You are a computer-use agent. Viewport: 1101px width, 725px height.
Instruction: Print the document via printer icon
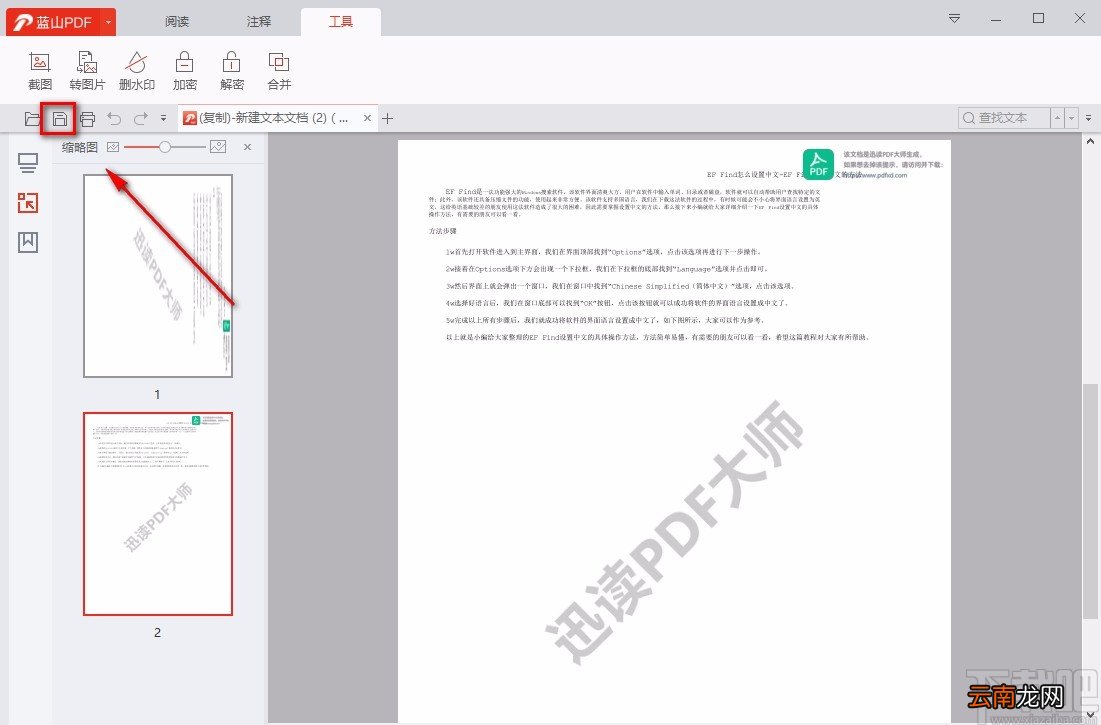[x=87, y=119]
